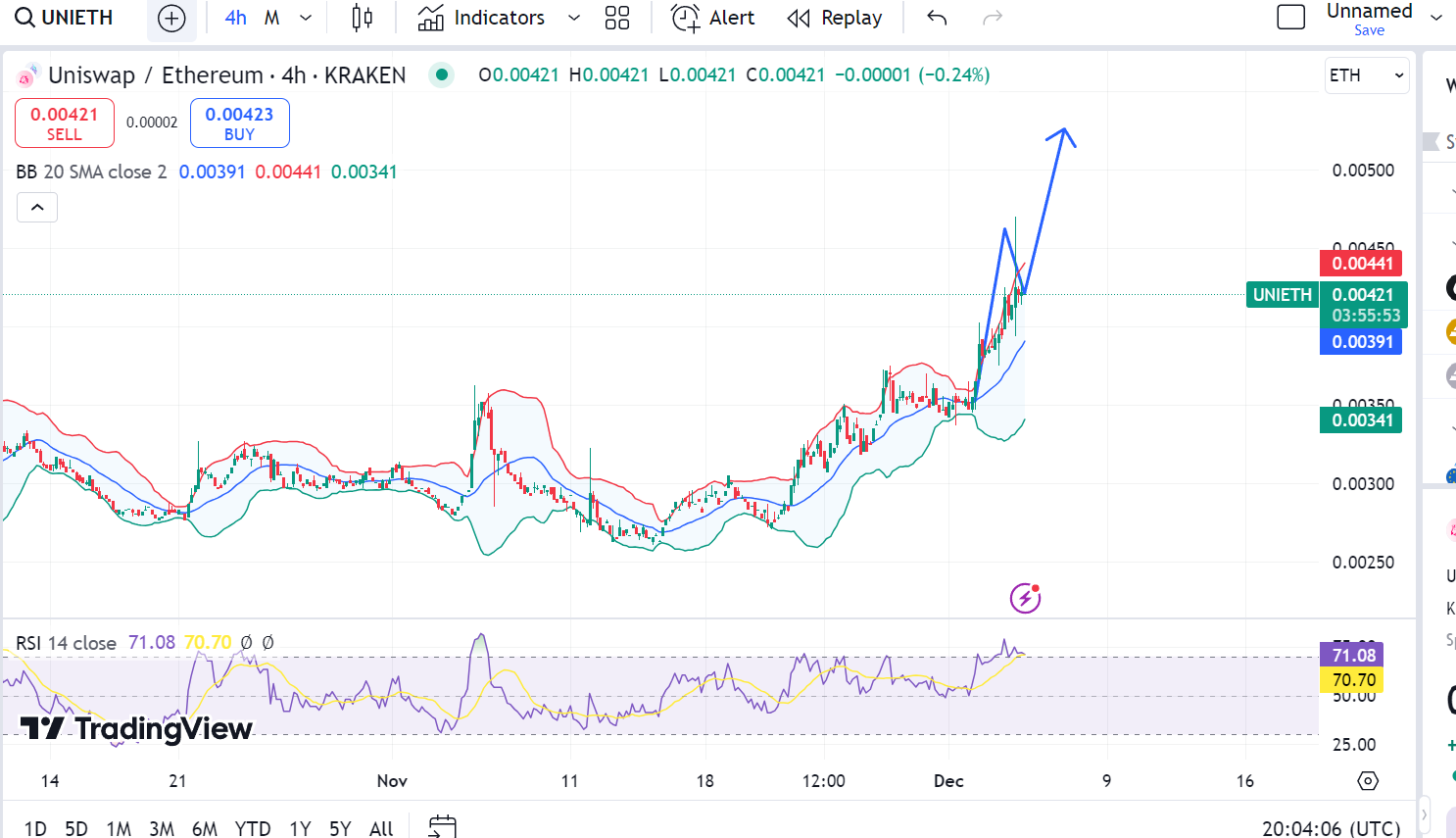Click the Nov label on the time axis
The image size is (1456, 838).
click(x=392, y=781)
